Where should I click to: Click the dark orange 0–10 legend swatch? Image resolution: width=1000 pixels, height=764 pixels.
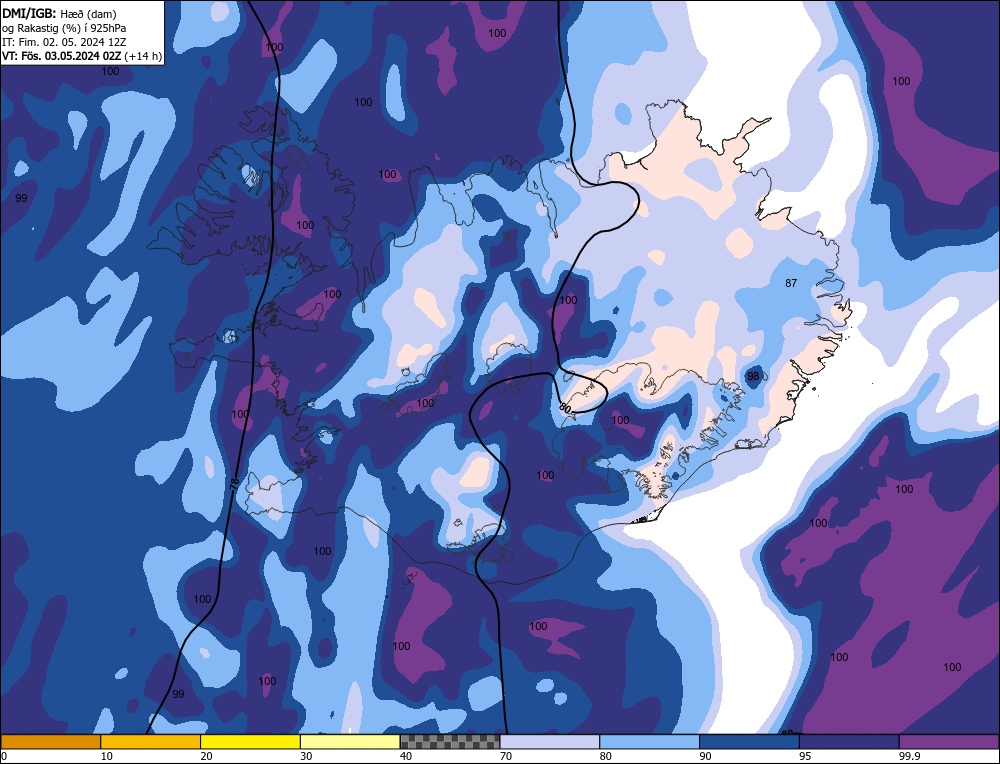coord(50,742)
